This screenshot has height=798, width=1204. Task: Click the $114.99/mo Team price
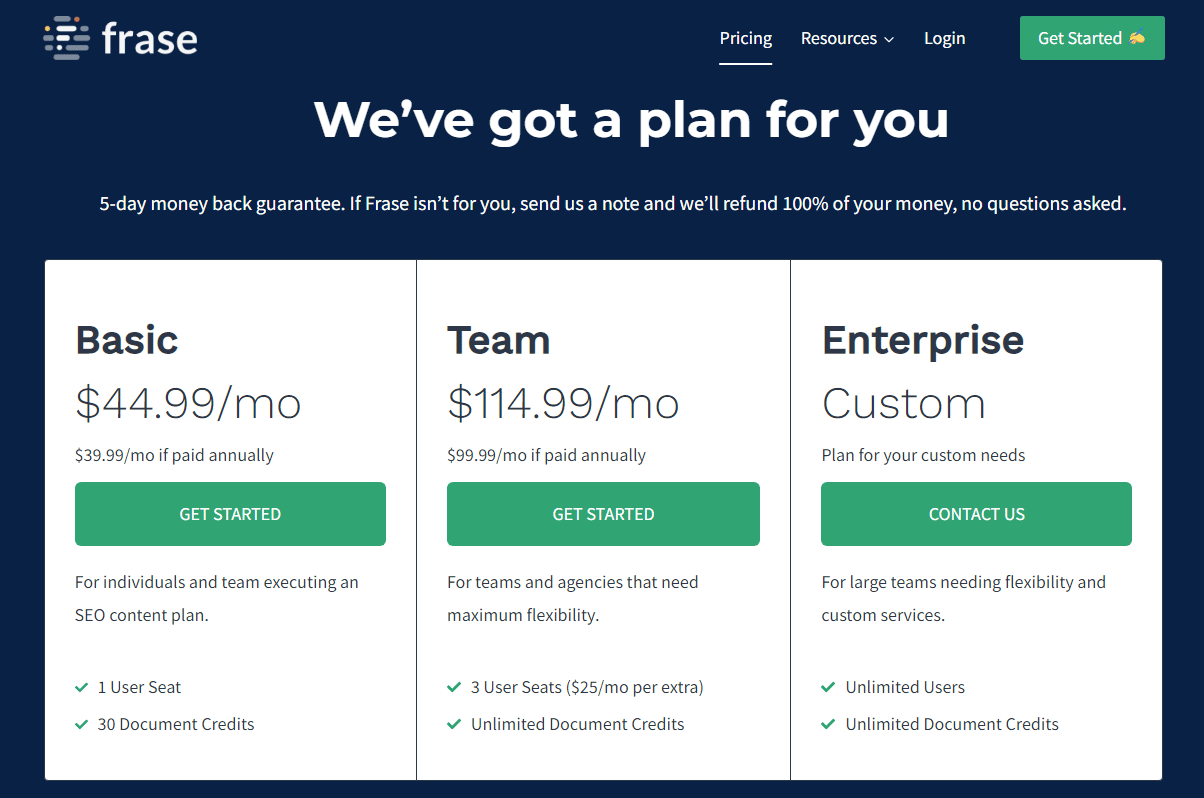coord(563,403)
